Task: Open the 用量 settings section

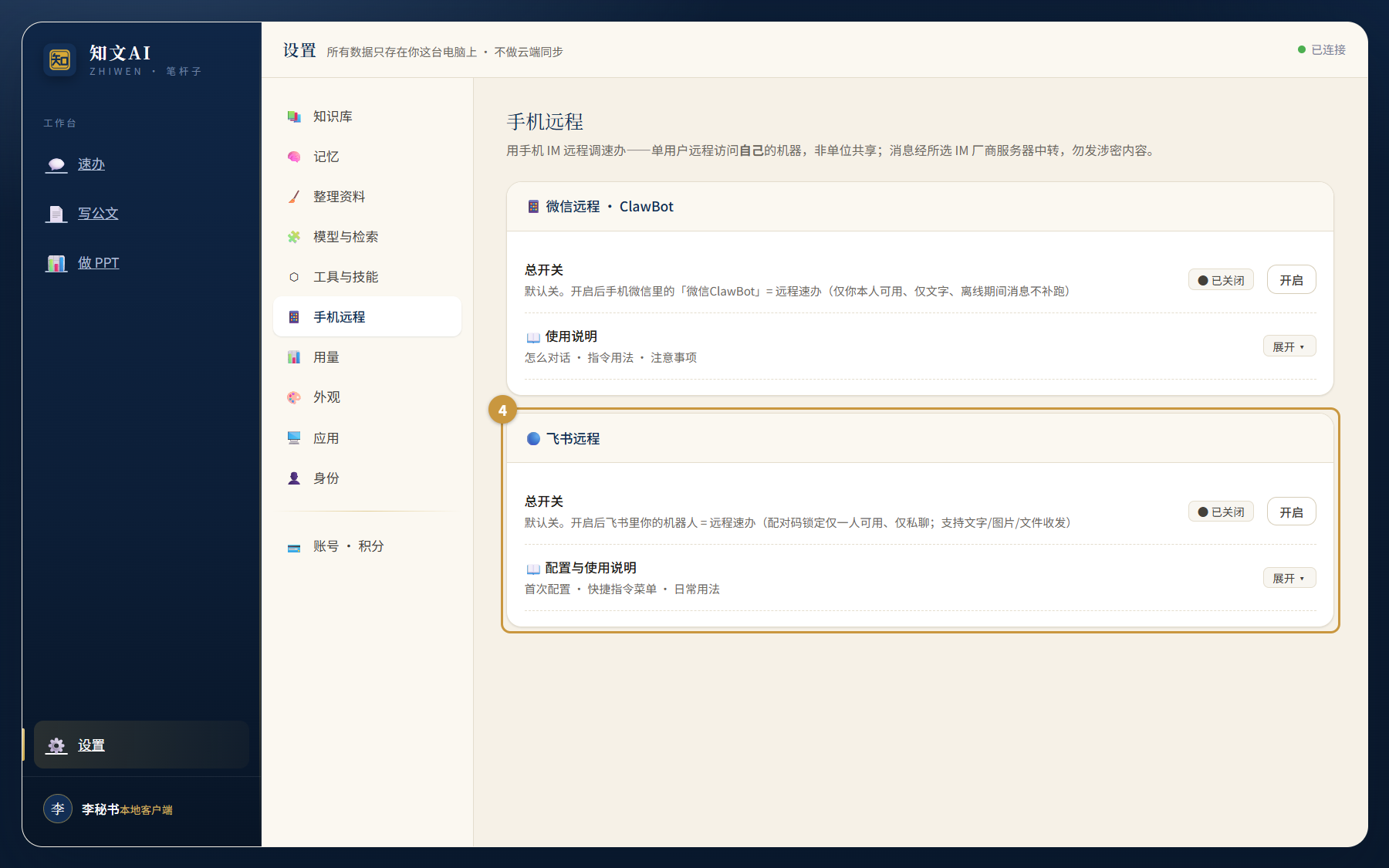Action: (x=367, y=357)
